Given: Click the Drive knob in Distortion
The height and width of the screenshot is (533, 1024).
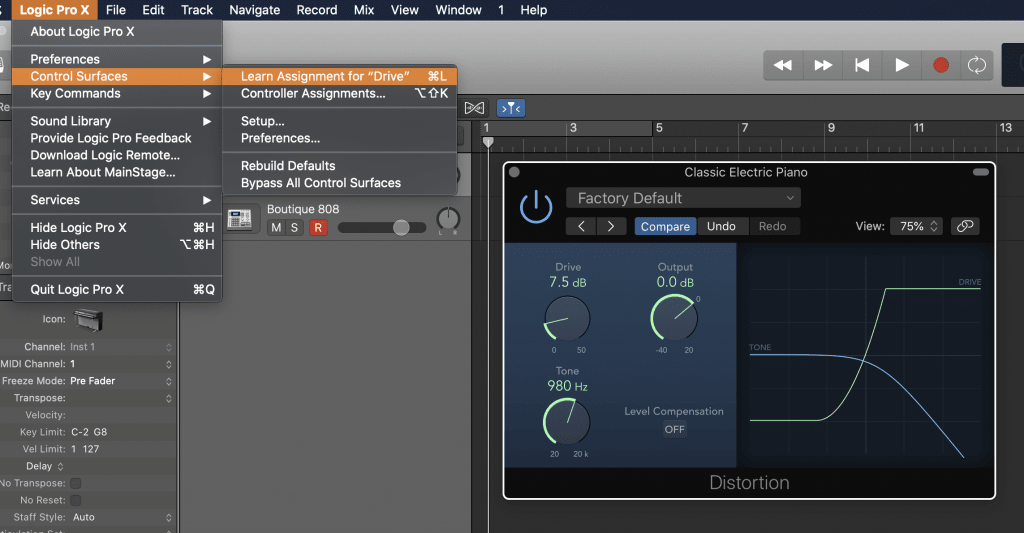Looking at the screenshot, I should 567,318.
